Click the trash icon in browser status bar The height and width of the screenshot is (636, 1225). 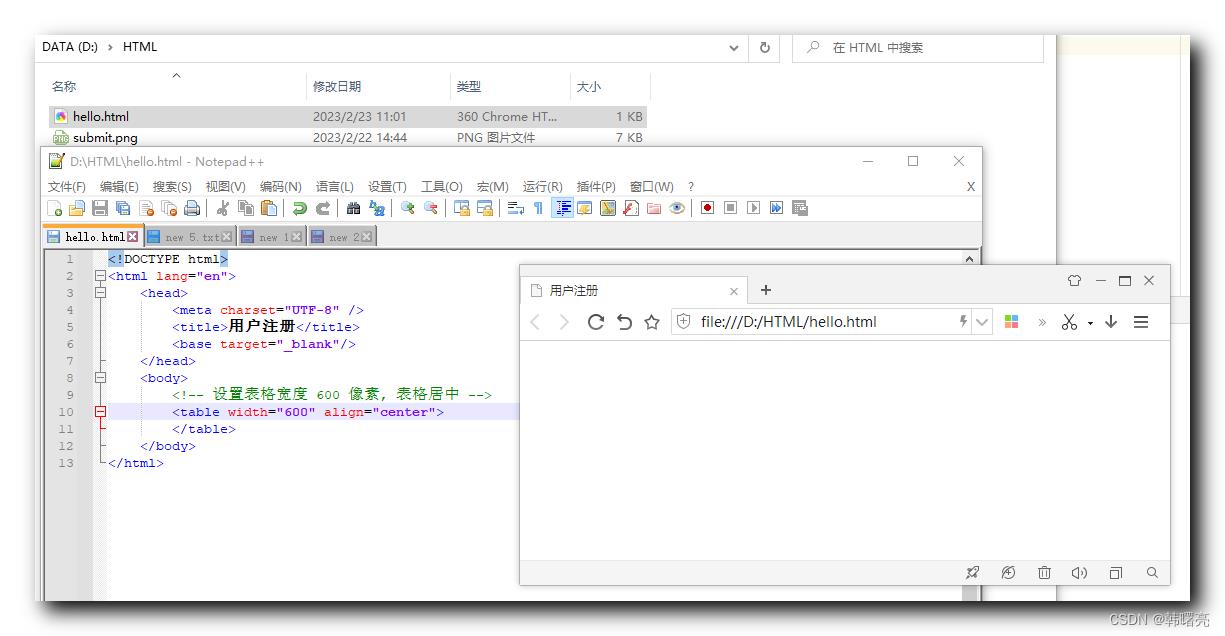pos(1044,573)
